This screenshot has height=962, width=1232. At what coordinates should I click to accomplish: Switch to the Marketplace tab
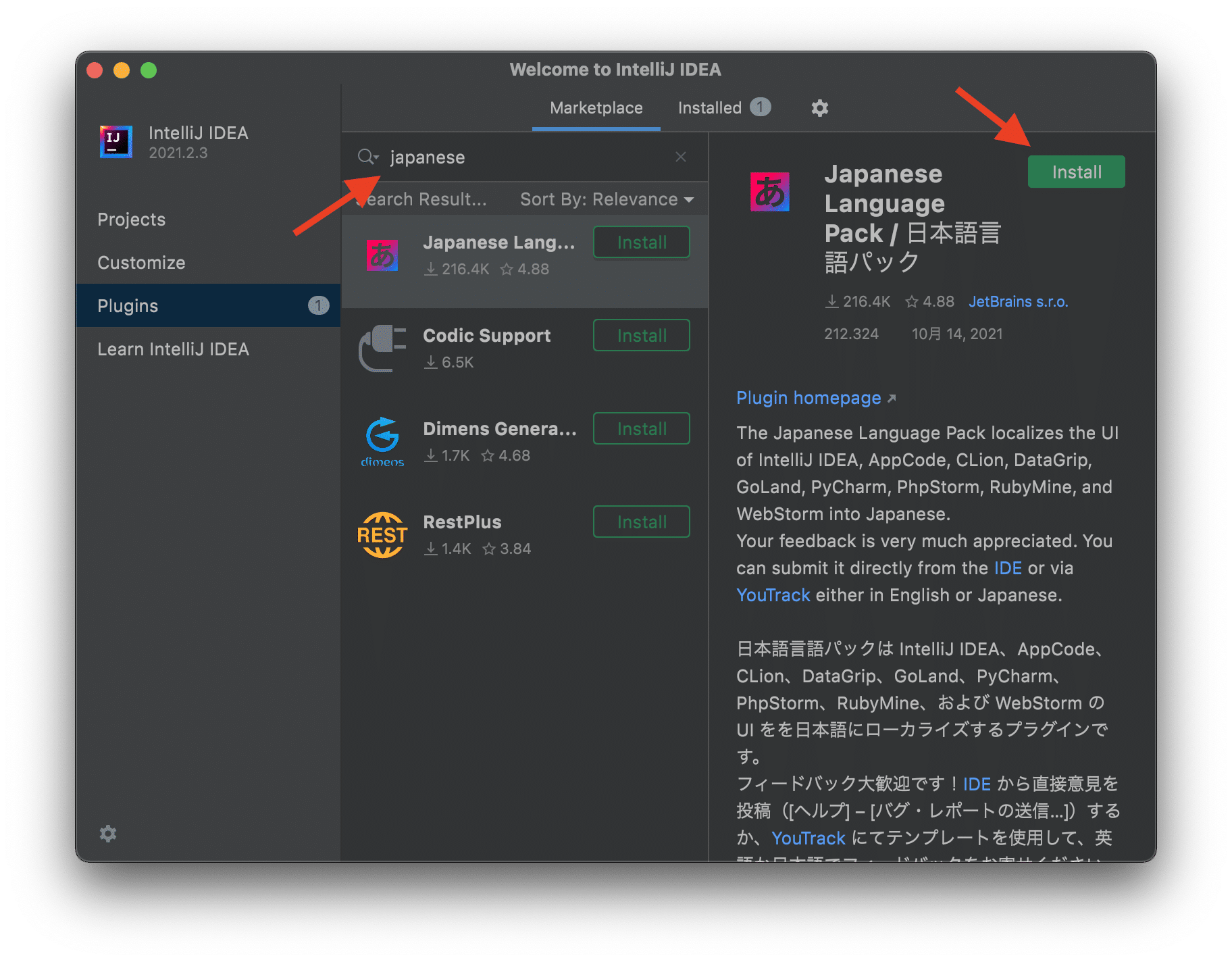tap(596, 108)
